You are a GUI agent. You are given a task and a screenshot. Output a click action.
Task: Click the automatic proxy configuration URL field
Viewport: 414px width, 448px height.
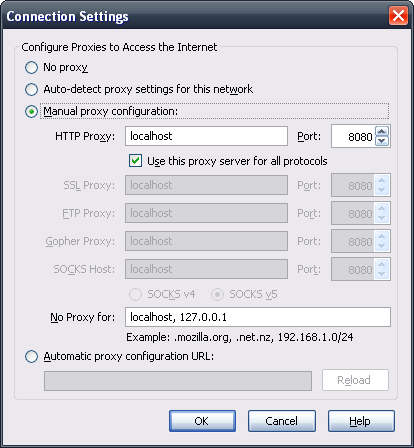178,381
